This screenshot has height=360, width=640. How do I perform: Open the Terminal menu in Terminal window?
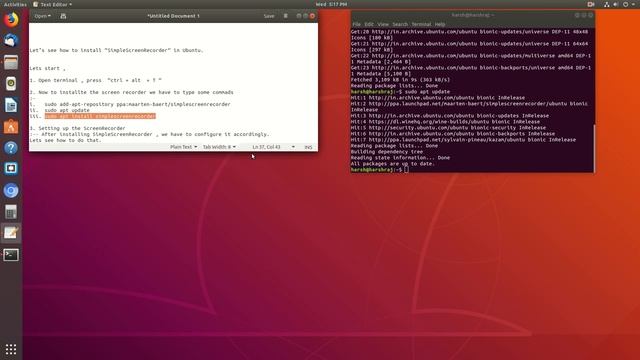(x=421, y=24)
